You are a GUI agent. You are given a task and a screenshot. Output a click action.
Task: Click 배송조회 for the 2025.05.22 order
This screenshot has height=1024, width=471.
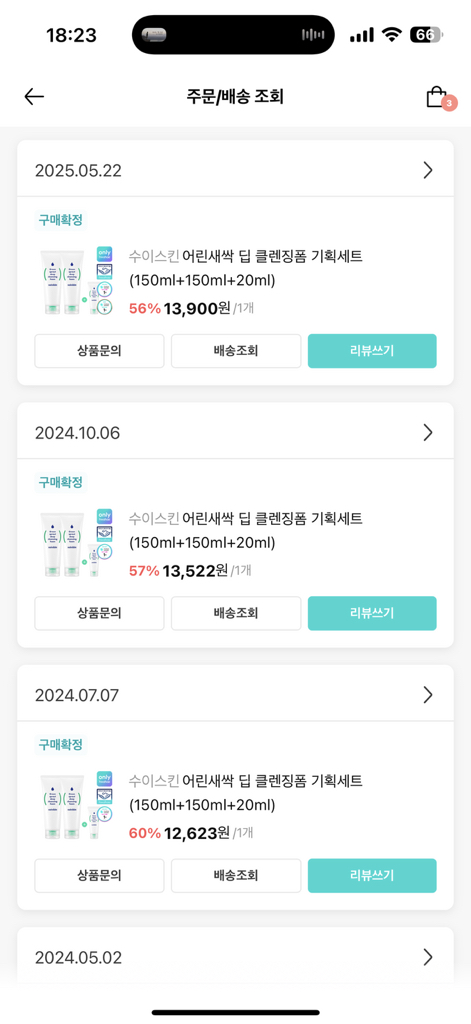pos(236,351)
